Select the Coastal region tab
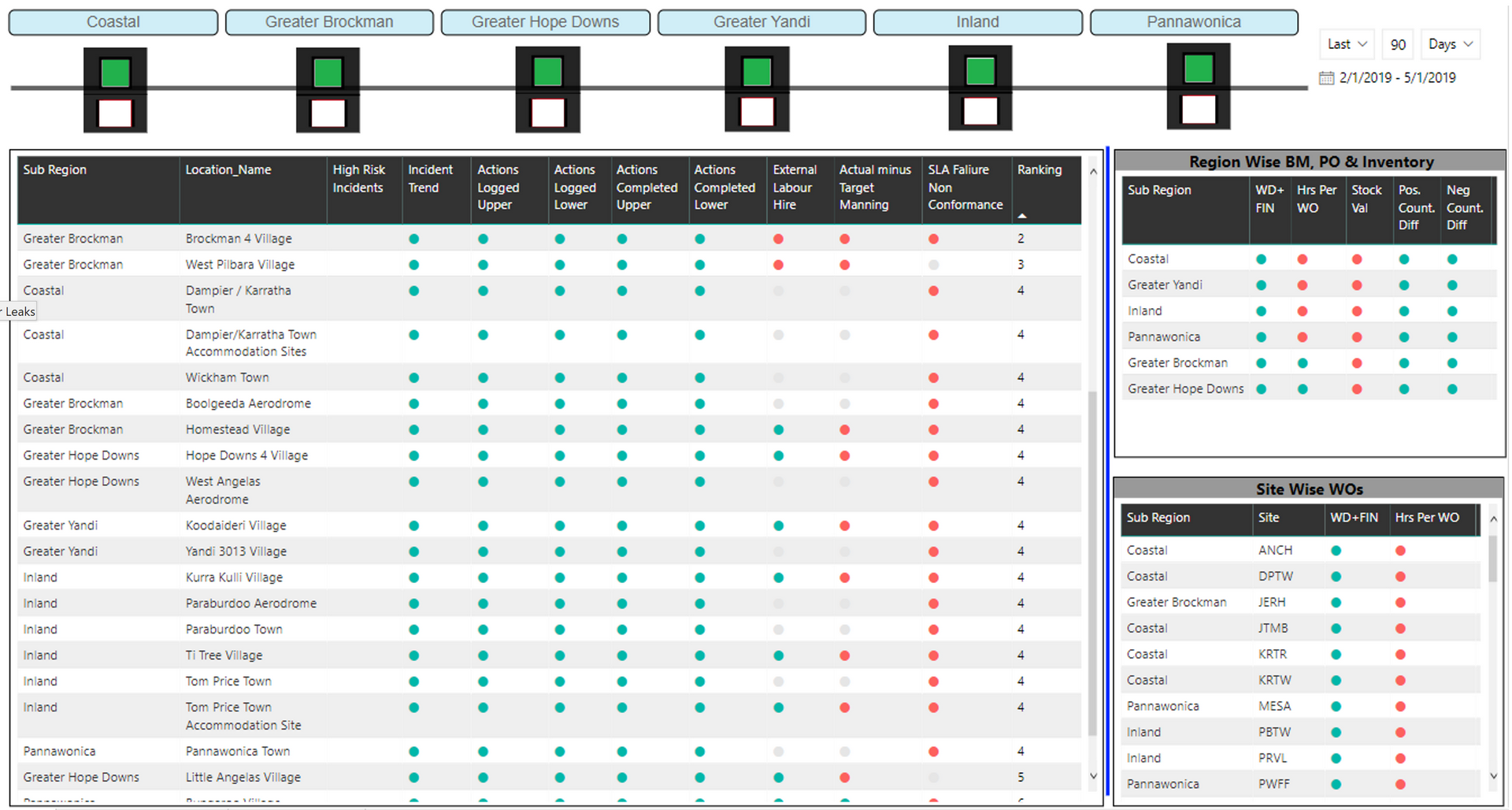1512x810 pixels. pyautogui.click(x=113, y=22)
